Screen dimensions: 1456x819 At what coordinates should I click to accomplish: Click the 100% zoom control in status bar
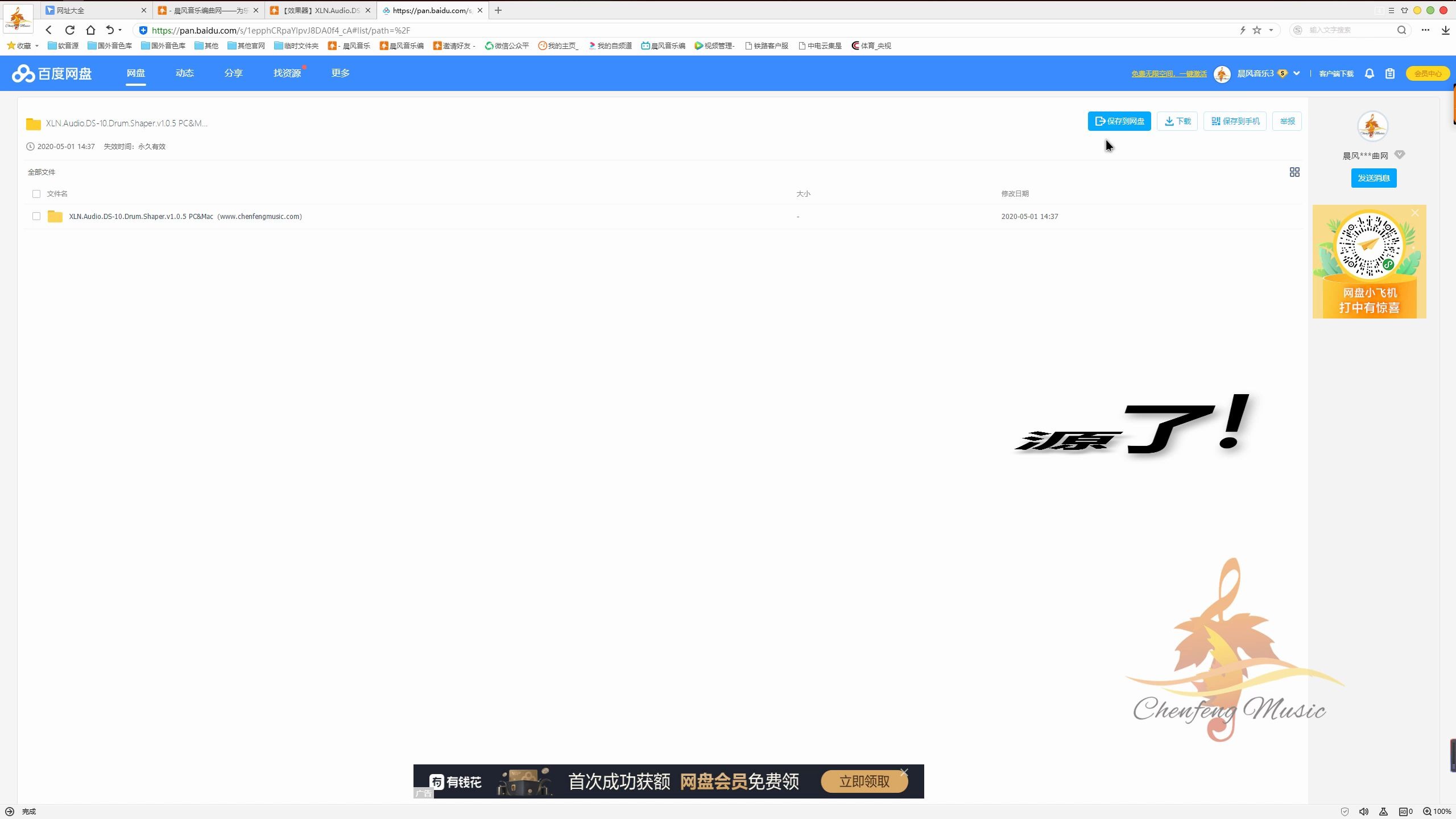pos(1437,812)
